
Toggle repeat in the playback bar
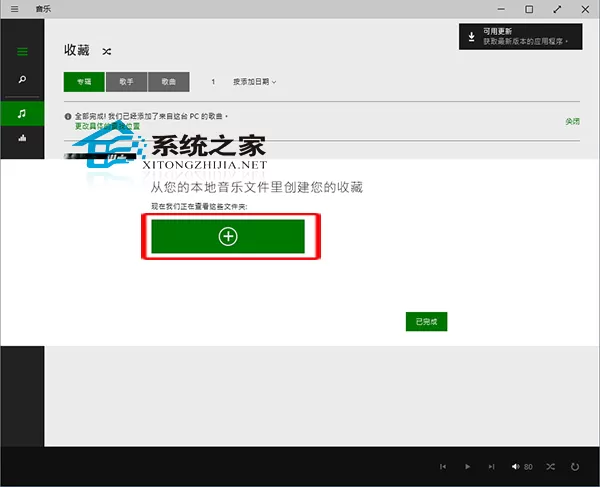coord(575,466)
